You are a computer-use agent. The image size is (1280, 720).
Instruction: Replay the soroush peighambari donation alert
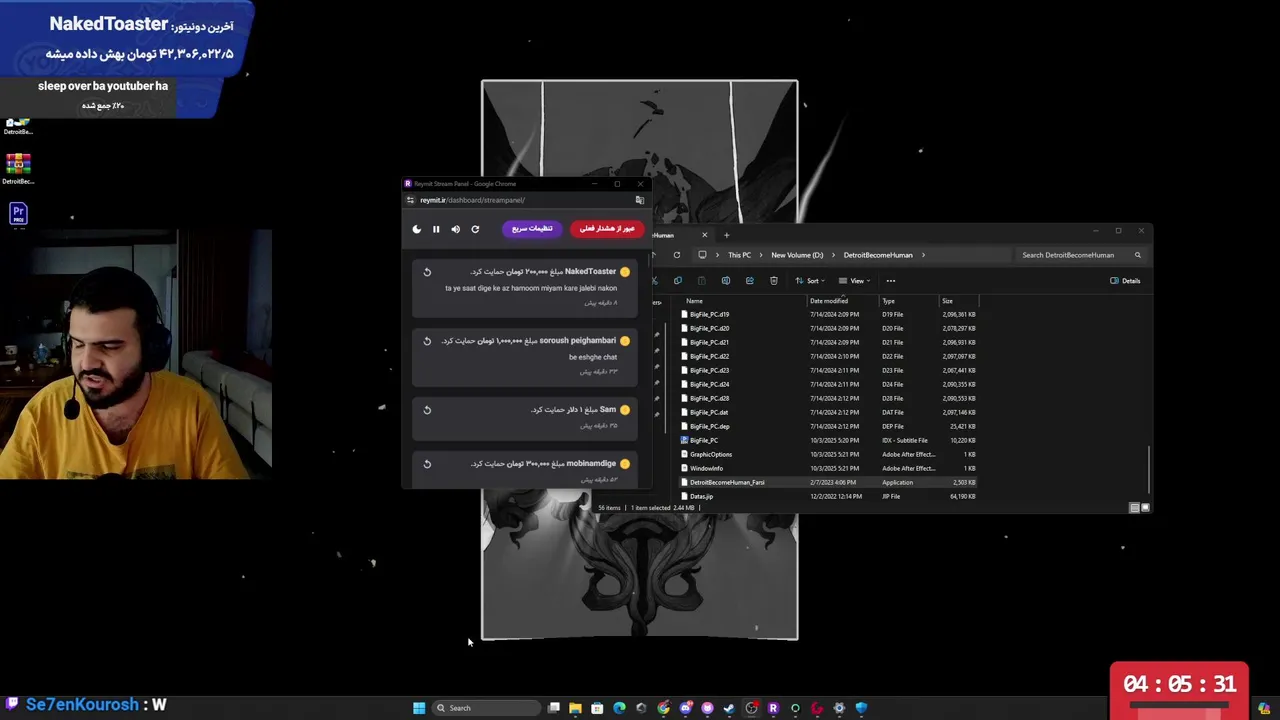(427, 341)
